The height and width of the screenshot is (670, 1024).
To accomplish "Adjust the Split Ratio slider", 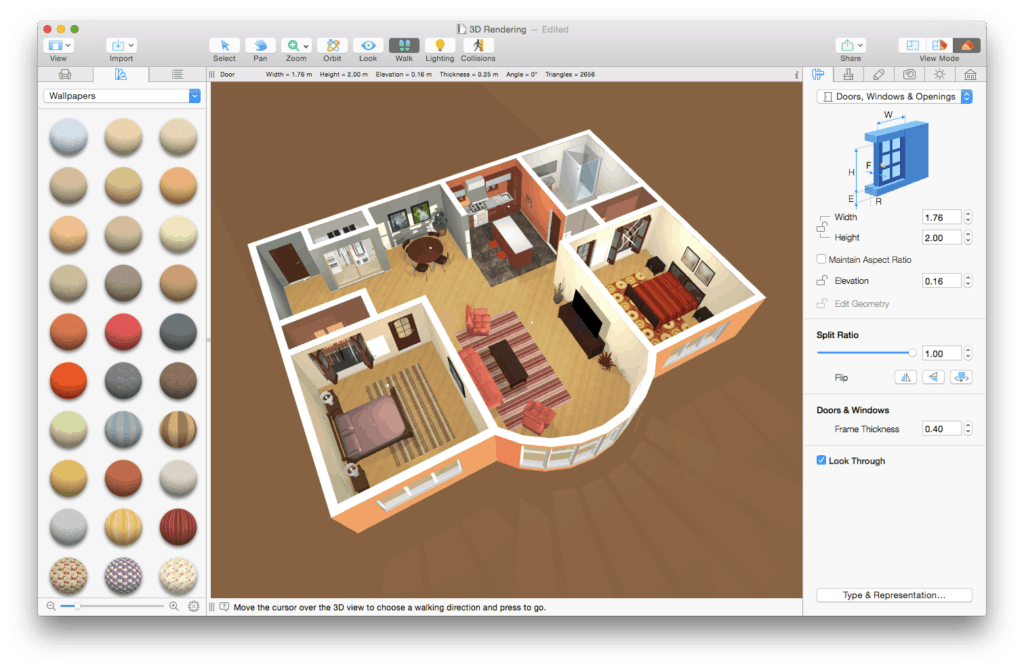I will pos(911,353).
